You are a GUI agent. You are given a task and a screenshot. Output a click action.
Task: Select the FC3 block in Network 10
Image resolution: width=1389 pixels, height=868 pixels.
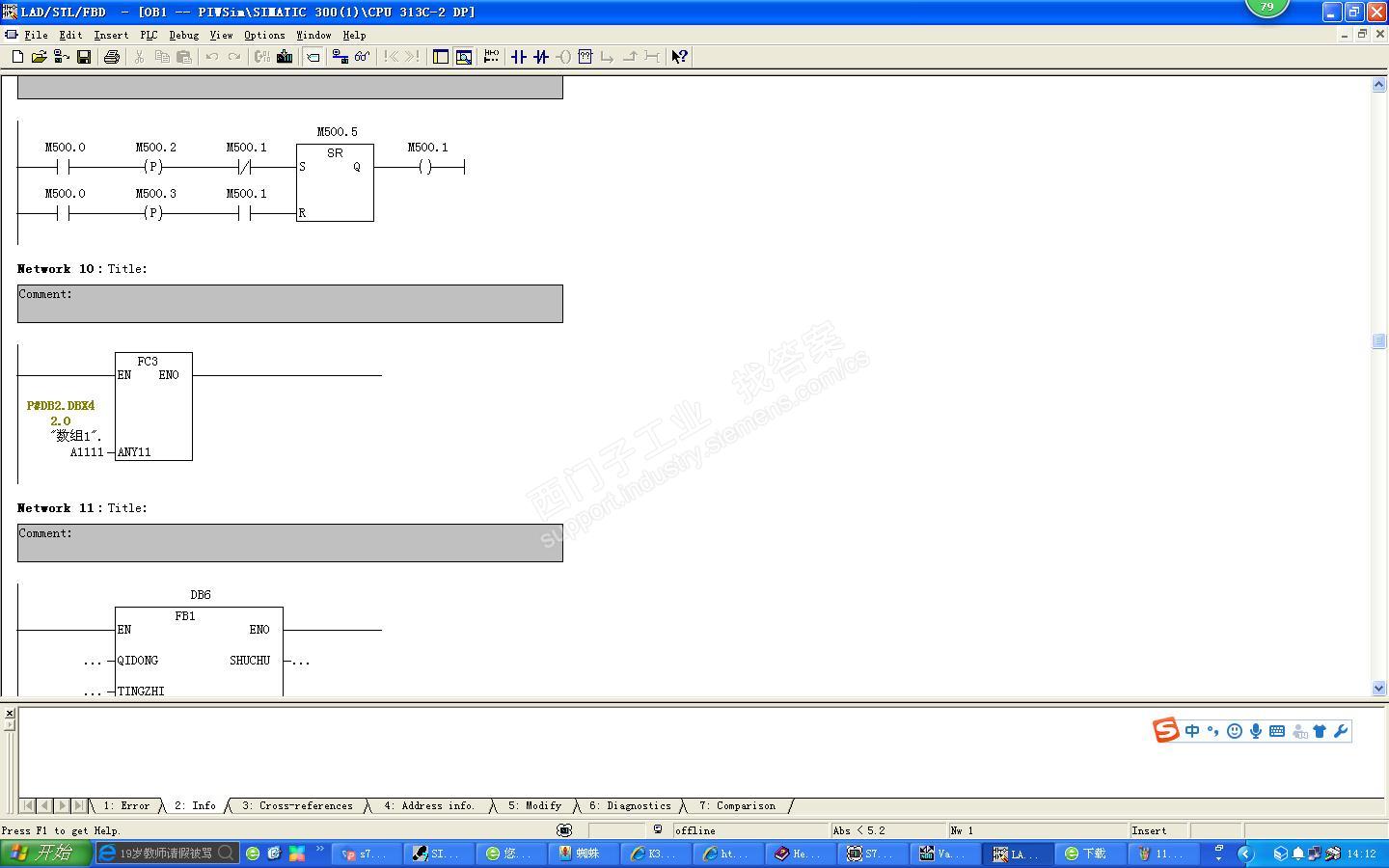pyautogui.click(x=153, y=406)
